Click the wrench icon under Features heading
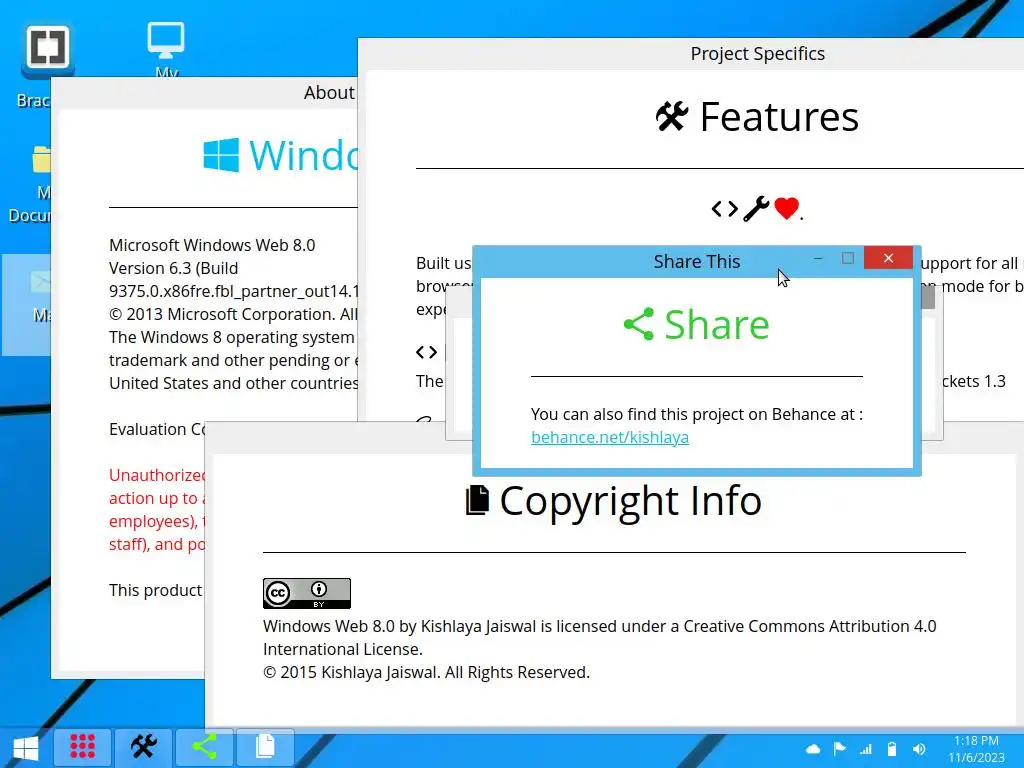This screenshot has width=1024, height=768. click(x=756, y=209)
